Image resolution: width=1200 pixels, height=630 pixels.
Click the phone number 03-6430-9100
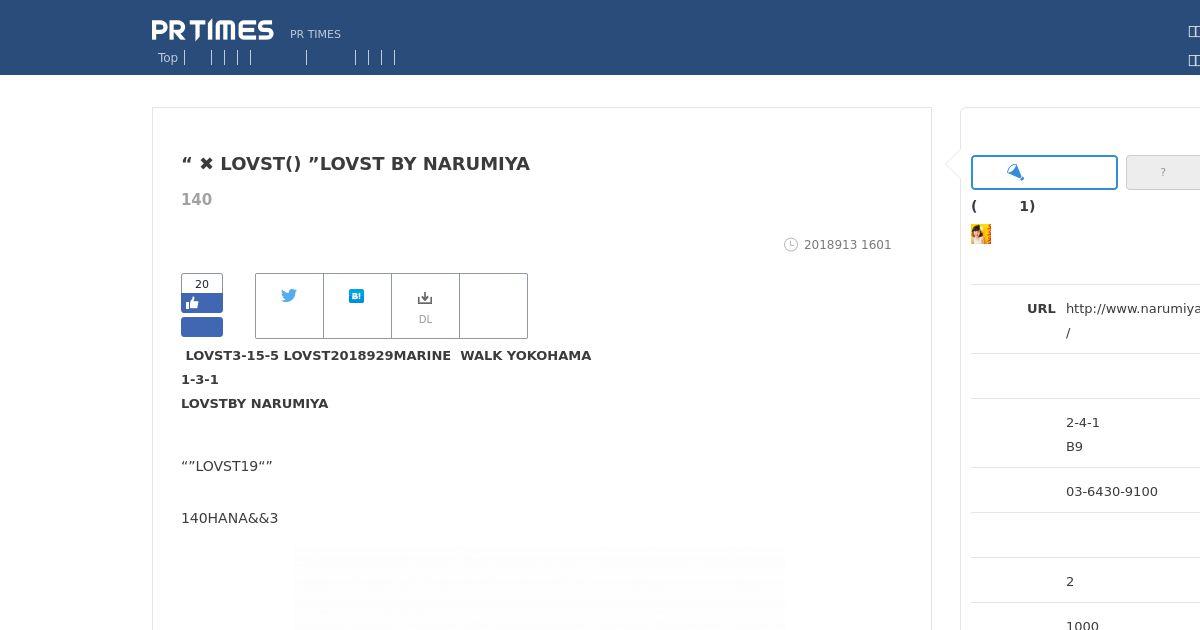(1112, 491)
